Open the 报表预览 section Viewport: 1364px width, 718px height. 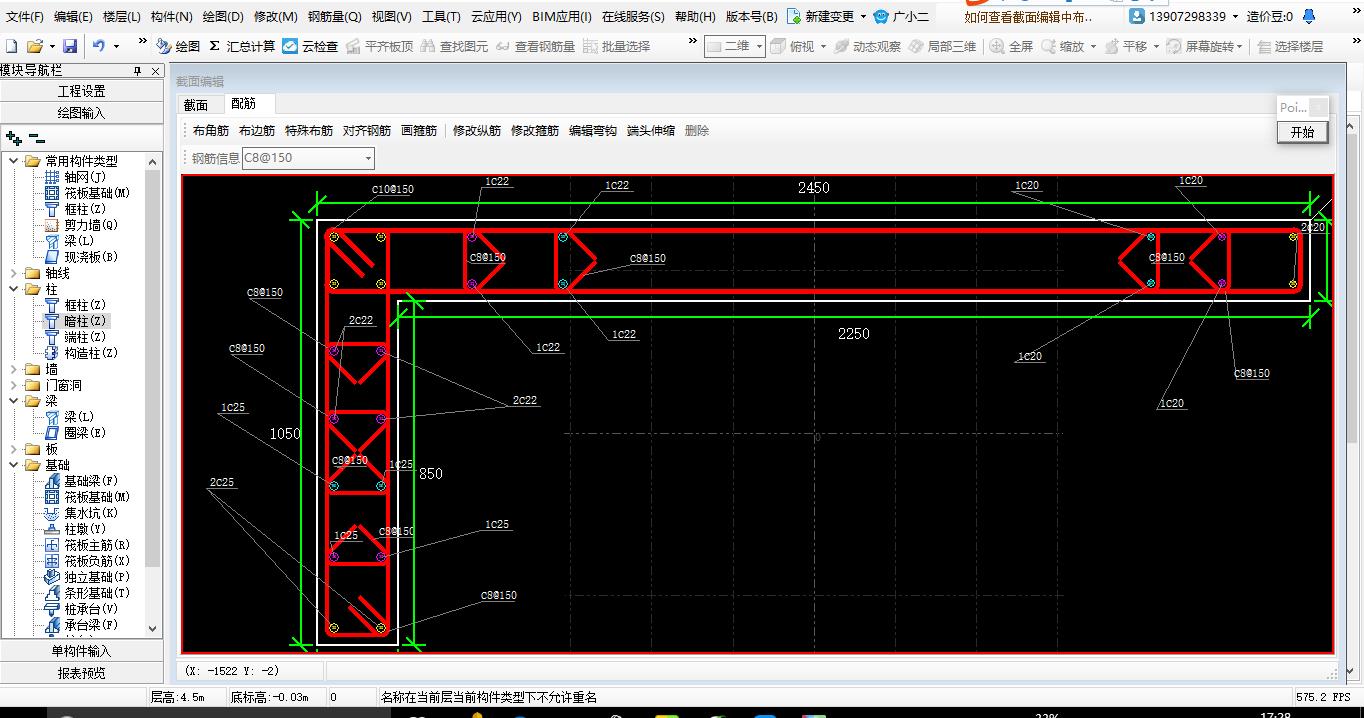81,673
